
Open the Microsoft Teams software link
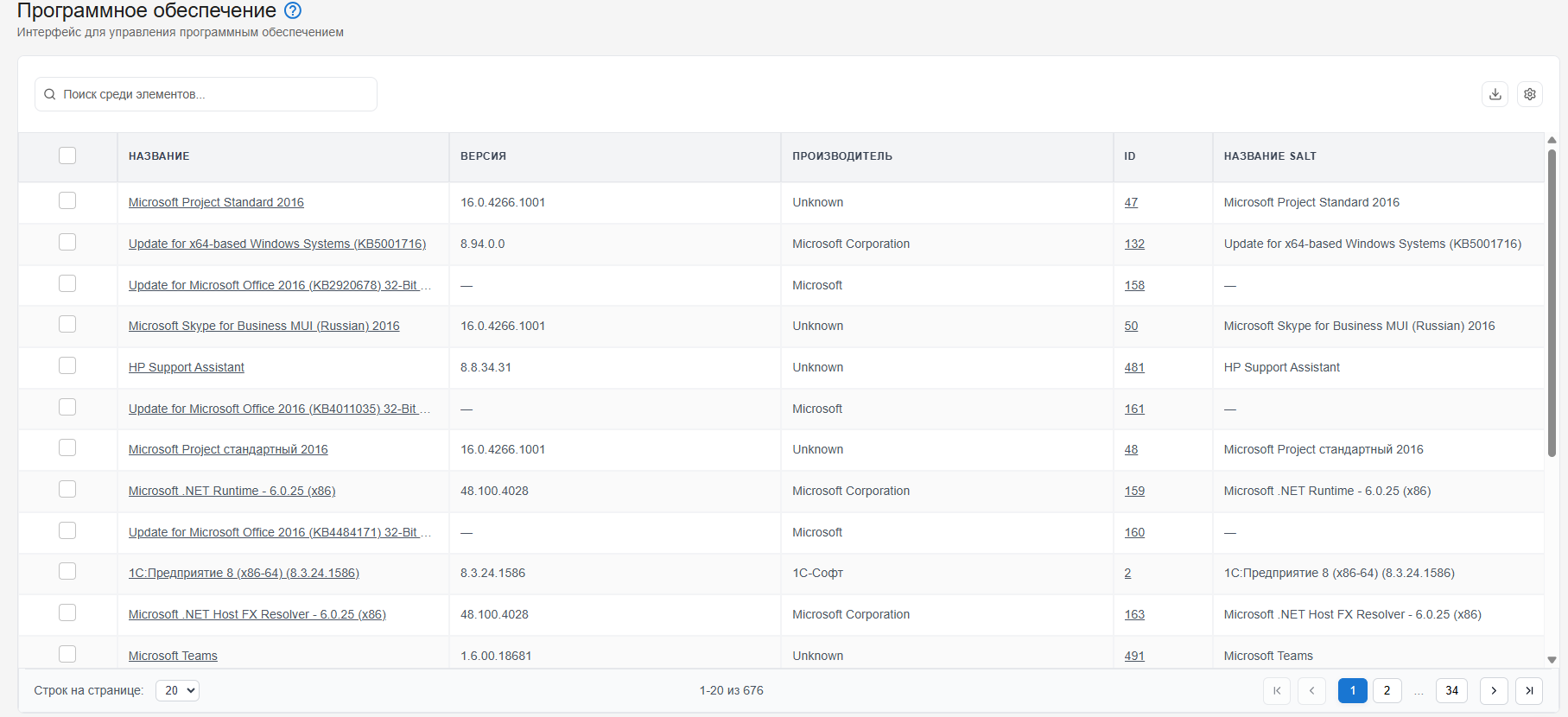(x=173, y=656)
